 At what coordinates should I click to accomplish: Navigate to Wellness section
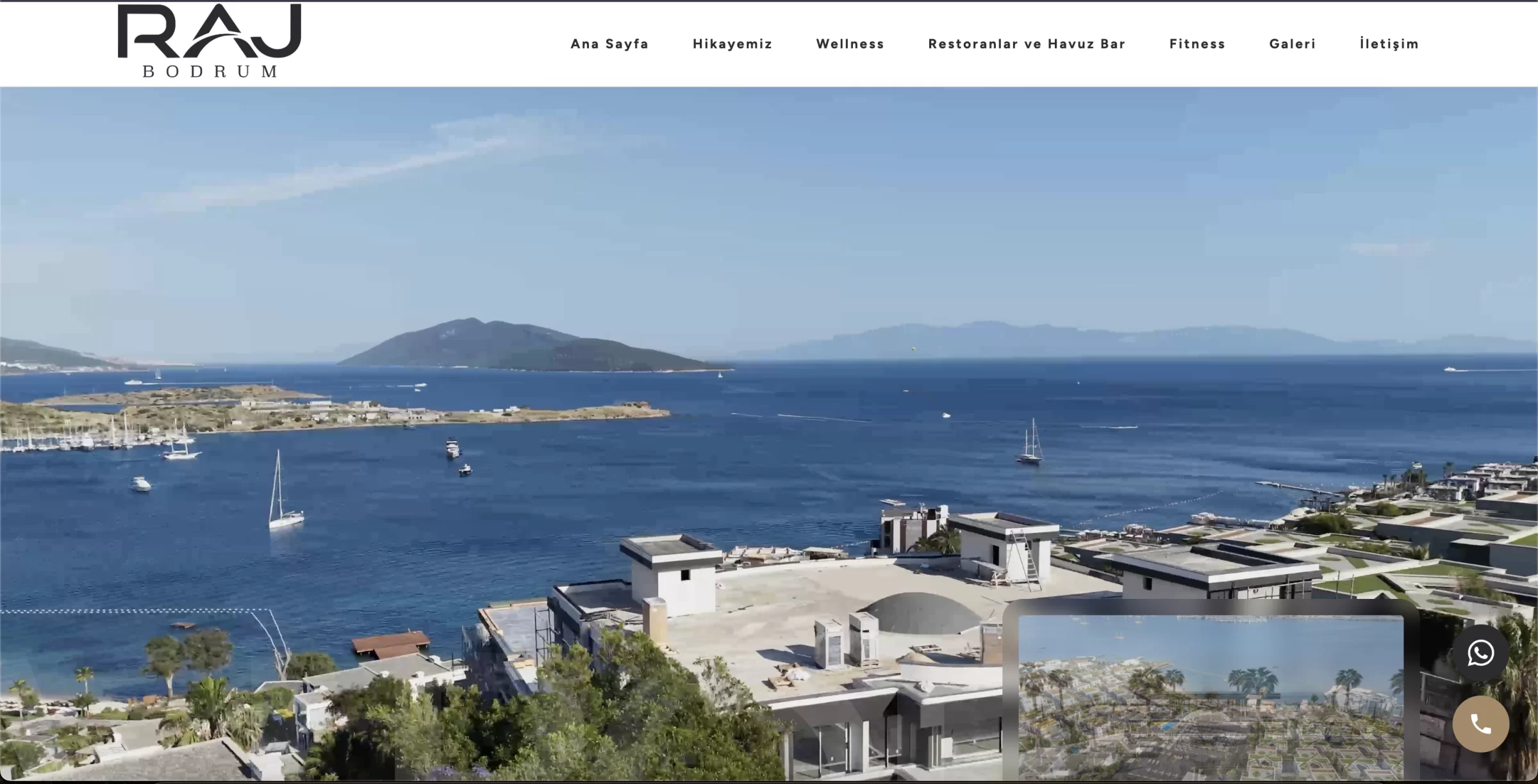(x=850, y=44)
